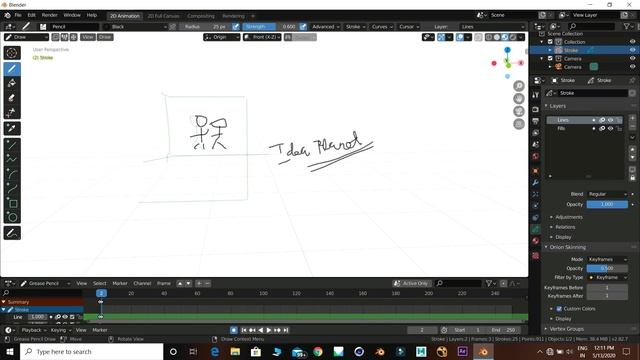Expand the Relations subpanel
The height and width of the screenshot is (360, 640).
tap(565, 227)
